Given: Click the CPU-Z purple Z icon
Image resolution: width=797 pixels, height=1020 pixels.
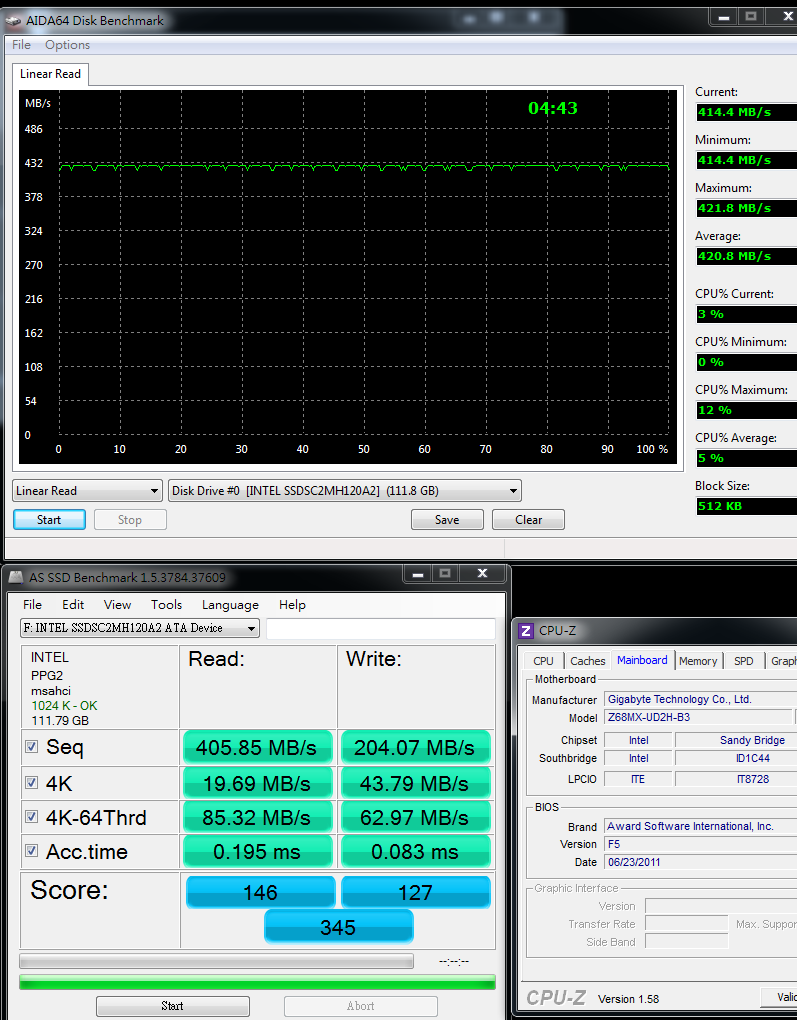Looking at the screenshot, I should click(526, 630).
